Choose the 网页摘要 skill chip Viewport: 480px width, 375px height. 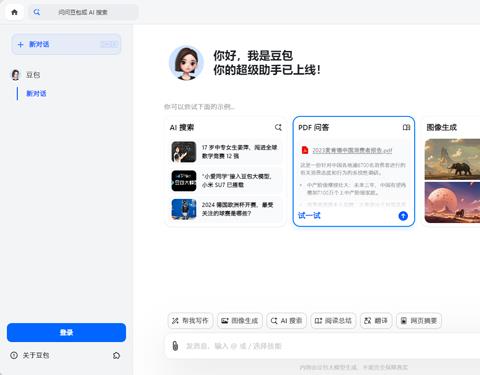419,321
